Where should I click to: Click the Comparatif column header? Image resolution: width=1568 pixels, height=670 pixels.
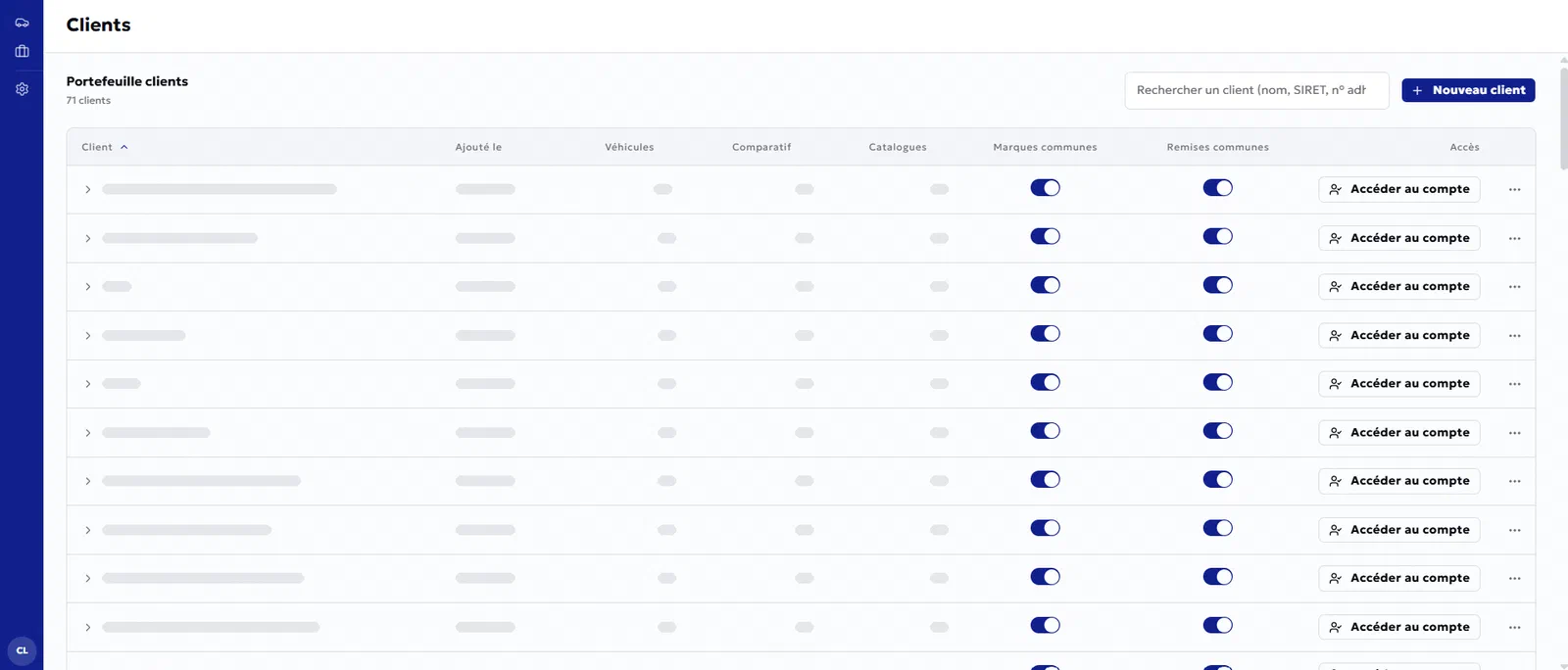(x=761, y=147)
